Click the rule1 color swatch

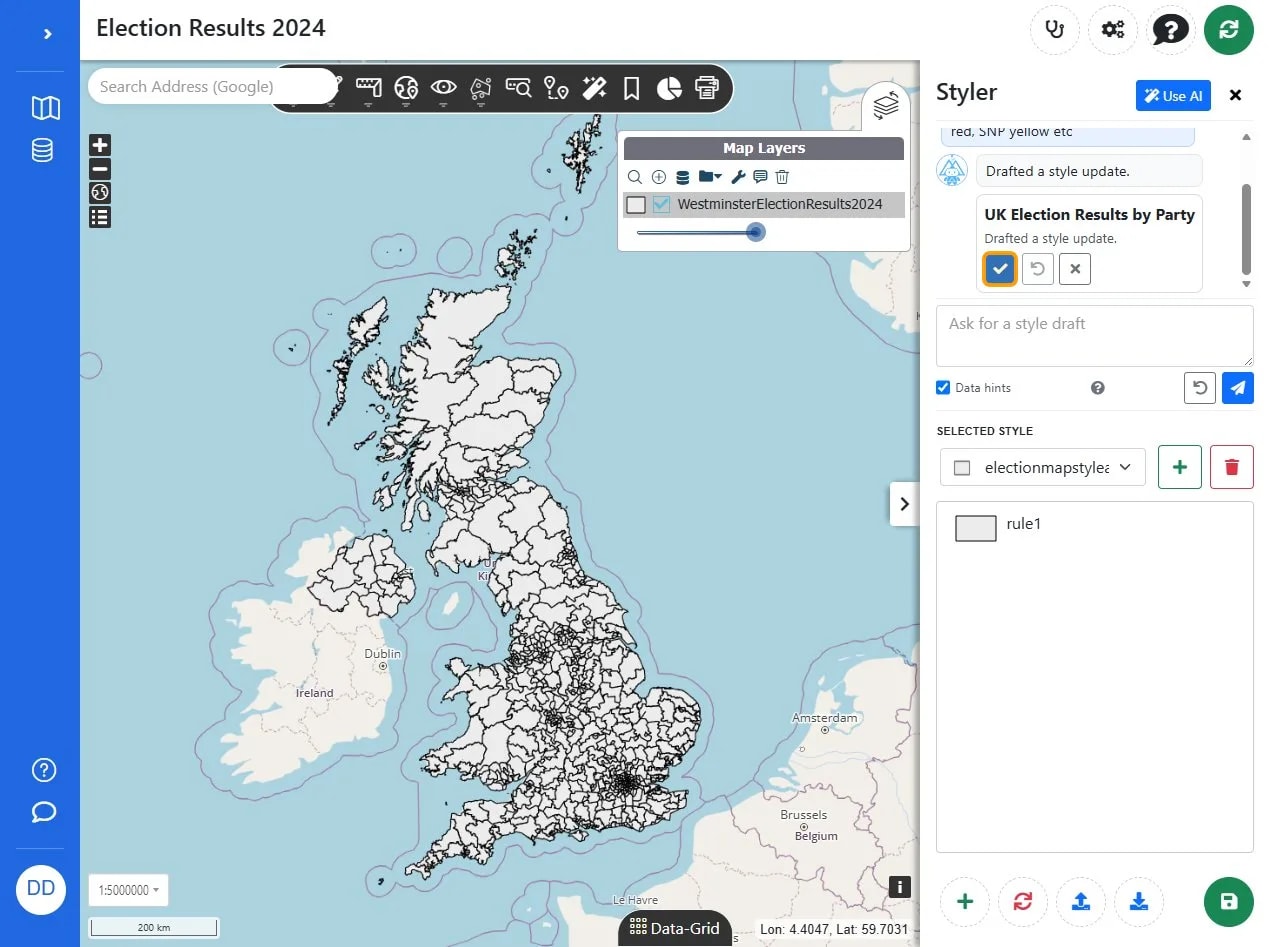(x=976, y=528)
